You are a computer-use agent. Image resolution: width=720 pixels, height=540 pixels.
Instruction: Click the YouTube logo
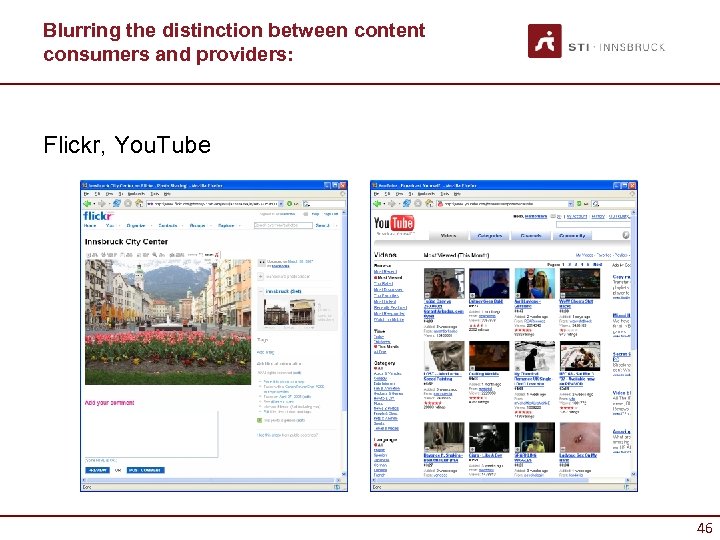tap(394, 223)
